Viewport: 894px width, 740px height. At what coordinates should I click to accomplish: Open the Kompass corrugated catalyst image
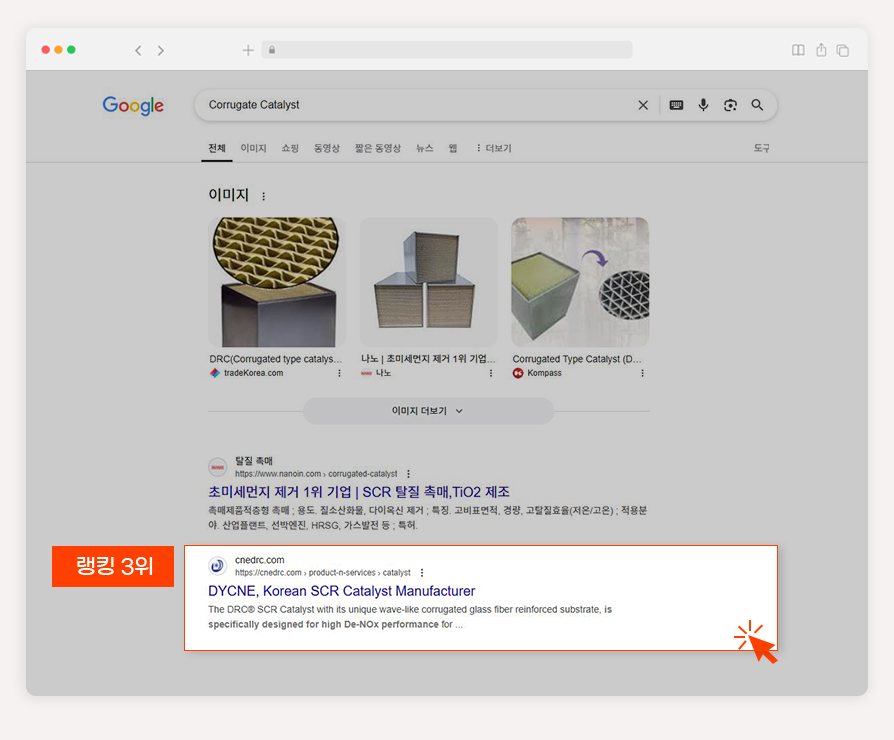click(580, 282)
